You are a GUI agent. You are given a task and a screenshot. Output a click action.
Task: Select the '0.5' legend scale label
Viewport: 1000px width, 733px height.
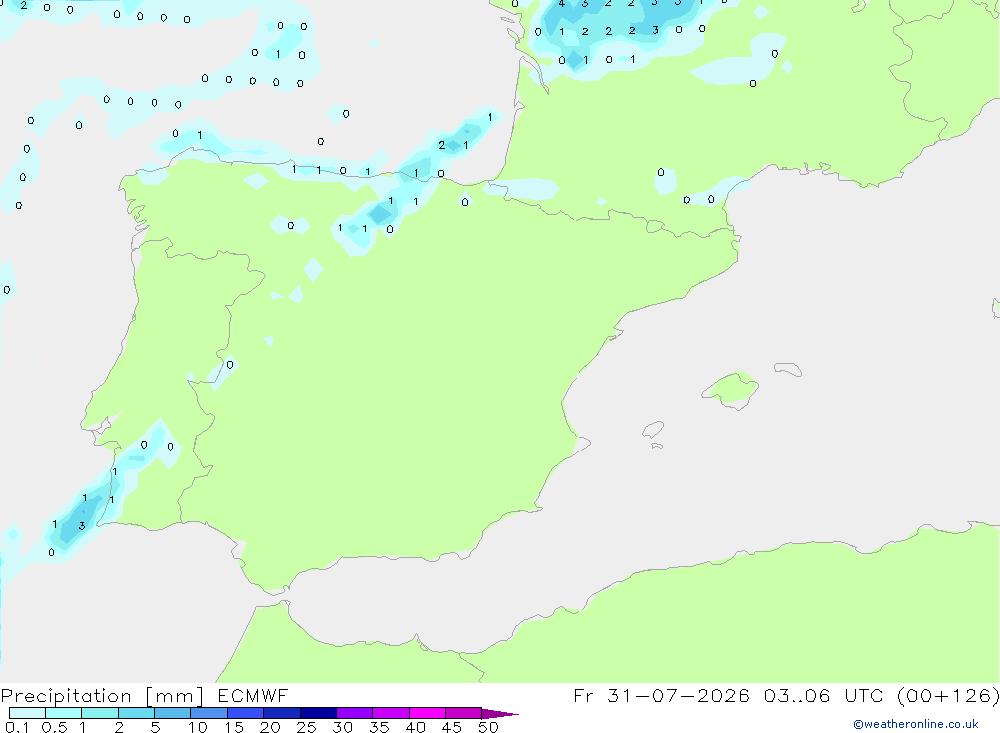tap(54, 727)
